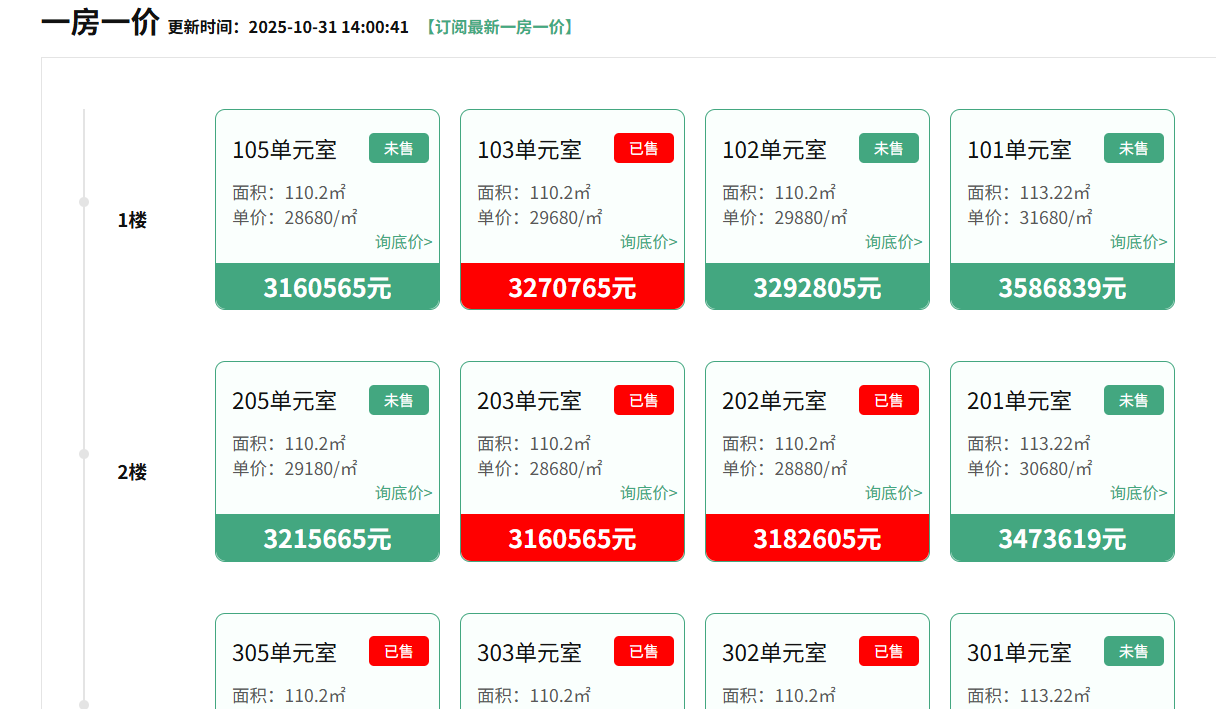Screen dimensions: 1216x709
Task: Select the 未售 badge on unit 301
Action: pos(1134,651)
